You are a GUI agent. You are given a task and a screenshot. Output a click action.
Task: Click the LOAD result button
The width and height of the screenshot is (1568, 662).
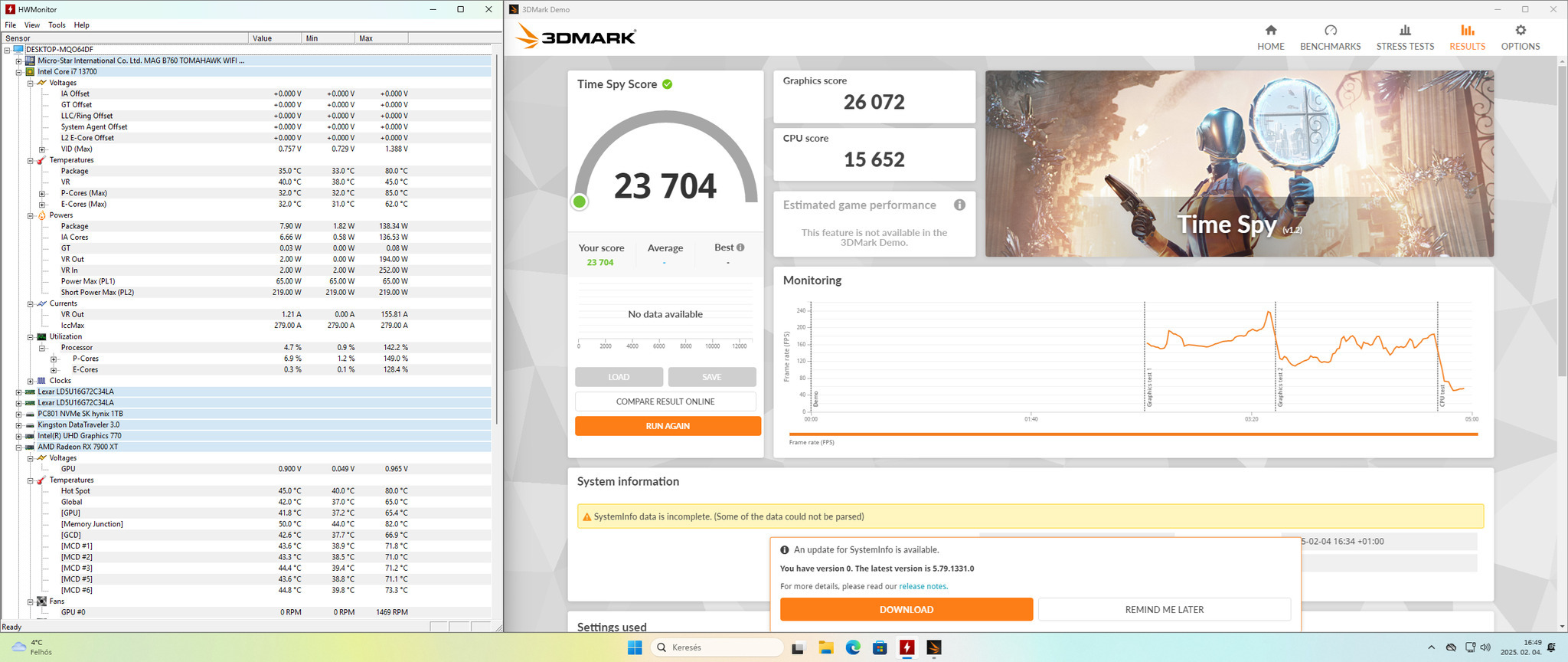[619, 377]
